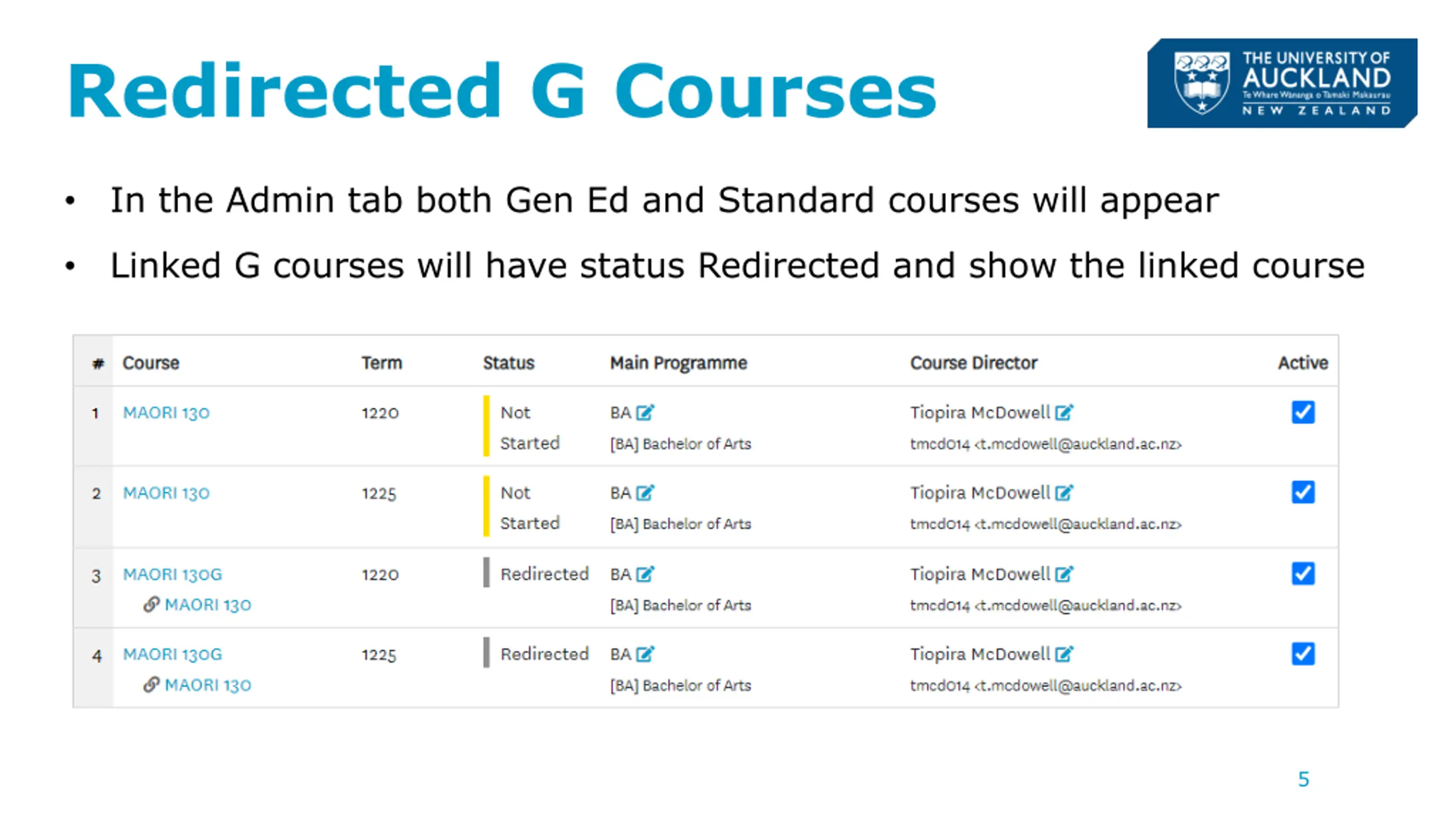Image resolution: width=1456 pixels, height=819 pixels.
Task: Follow linked MAORI 130 under row 4
Action: [x=208, y=684]
